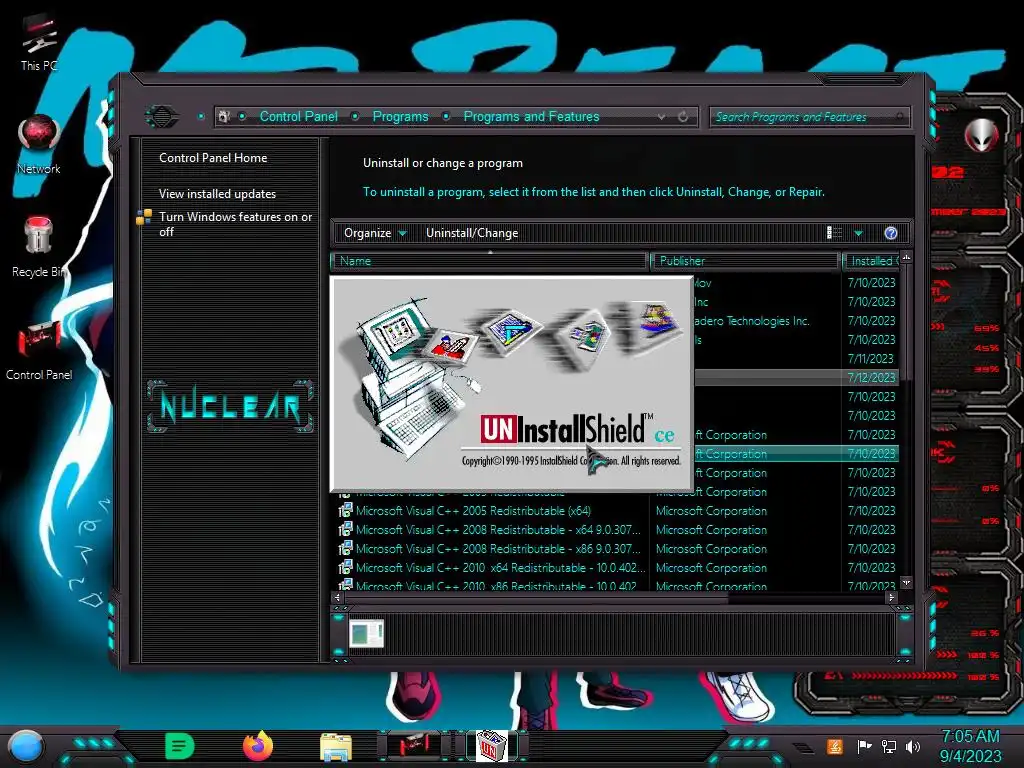Image resolution: width=1024 pixels, height=768 pixels.
Task: Click icon of Visual C++ 2008 x86 row
Action: pyautogui.click(x=345, y=549)
